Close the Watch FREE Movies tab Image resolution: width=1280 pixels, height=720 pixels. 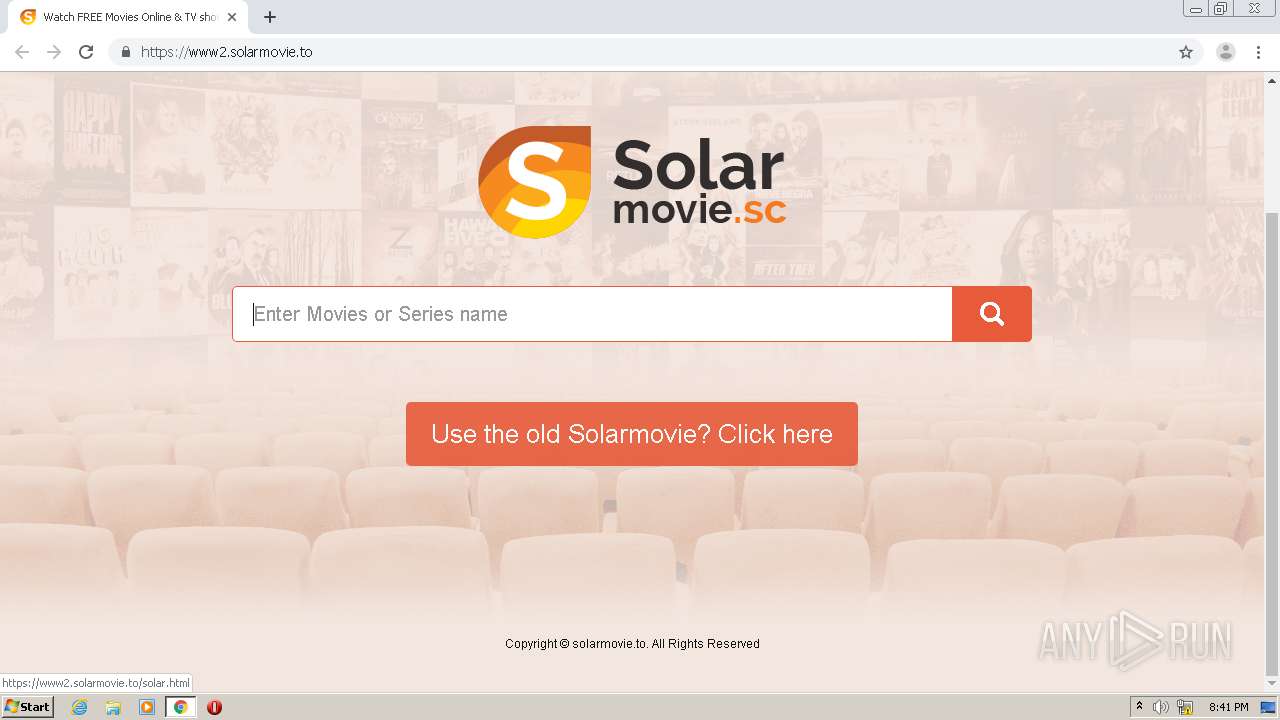231,17
